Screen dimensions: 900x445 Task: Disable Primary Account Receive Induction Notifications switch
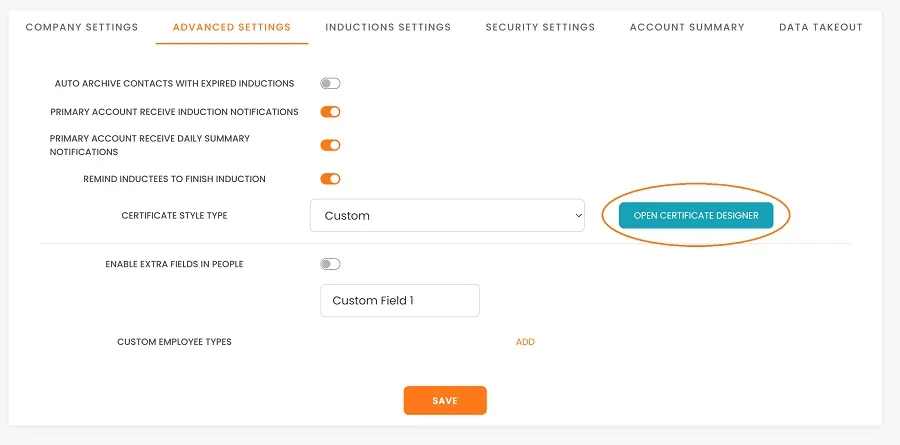[x=330, y=112]
